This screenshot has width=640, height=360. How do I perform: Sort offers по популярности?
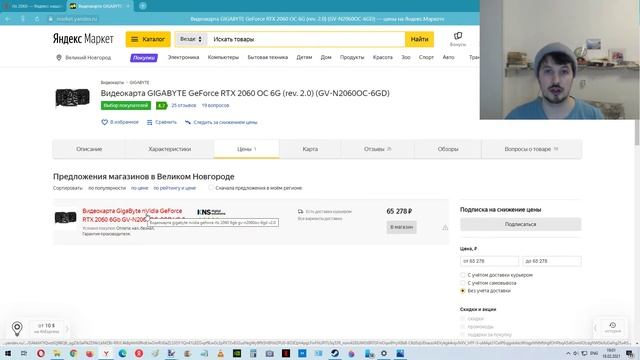coord(107,188)
